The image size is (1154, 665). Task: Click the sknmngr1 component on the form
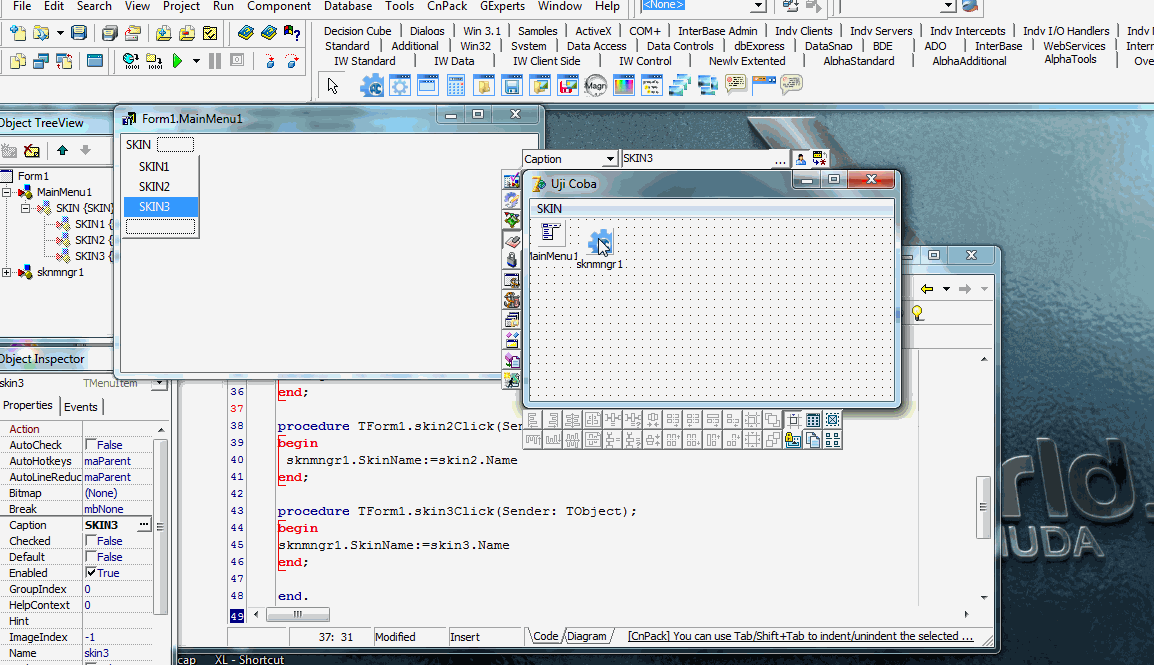(600, 241)
